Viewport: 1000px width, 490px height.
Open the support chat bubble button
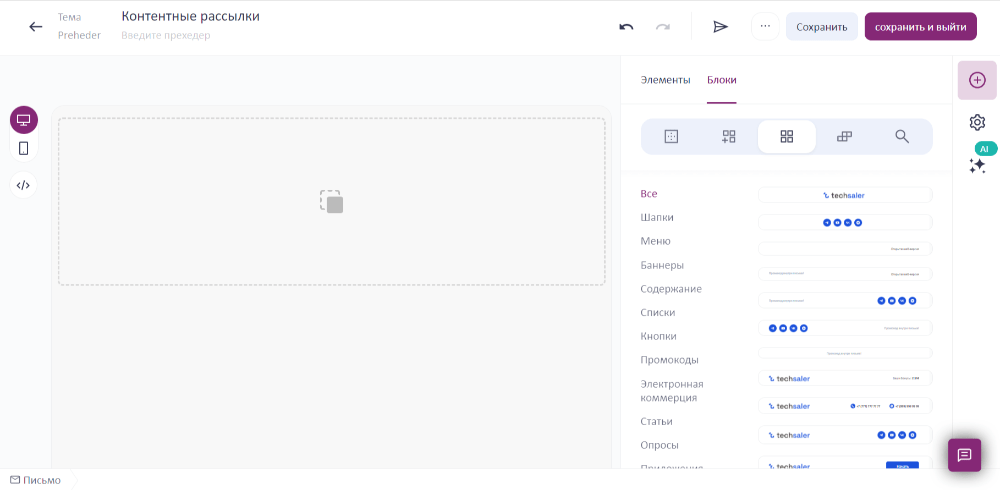click(964, 455)
